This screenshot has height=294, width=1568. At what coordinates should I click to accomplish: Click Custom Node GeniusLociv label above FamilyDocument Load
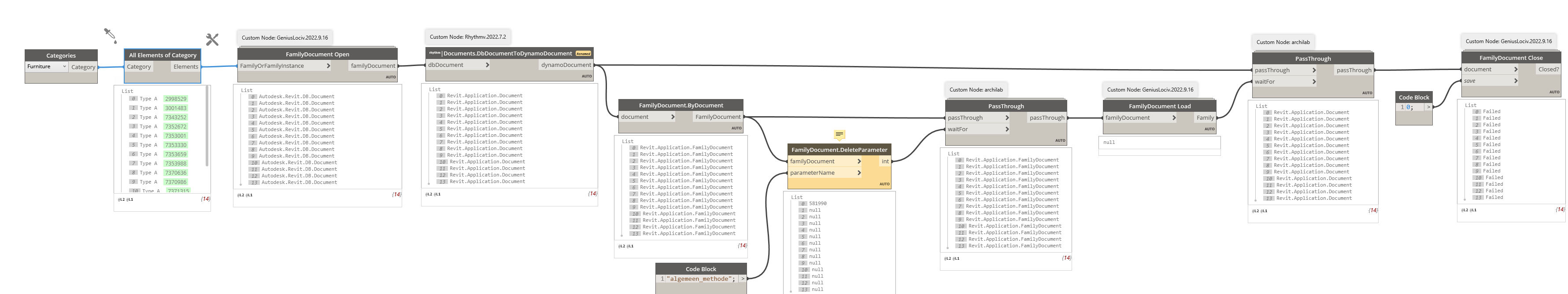tap(1150, 89)
